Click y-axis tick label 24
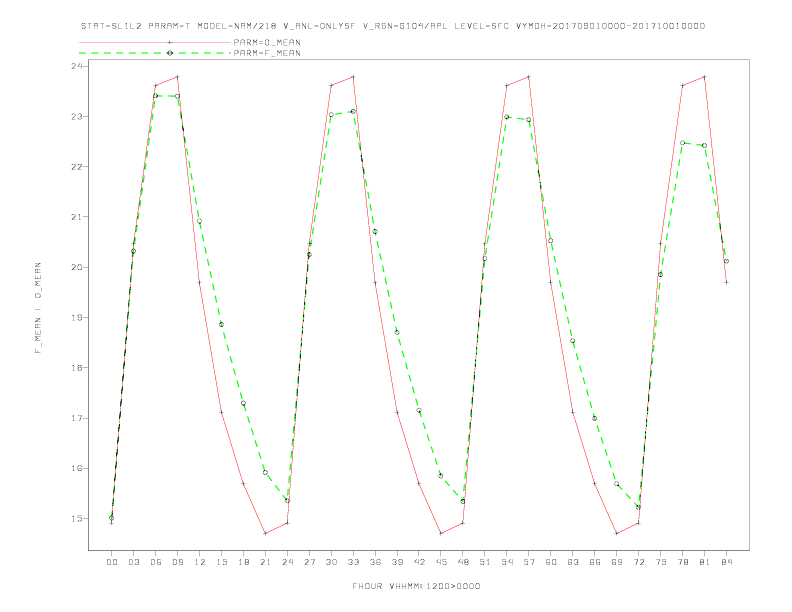The width and height of the screenshot is (792, 612). click(77, 66)
